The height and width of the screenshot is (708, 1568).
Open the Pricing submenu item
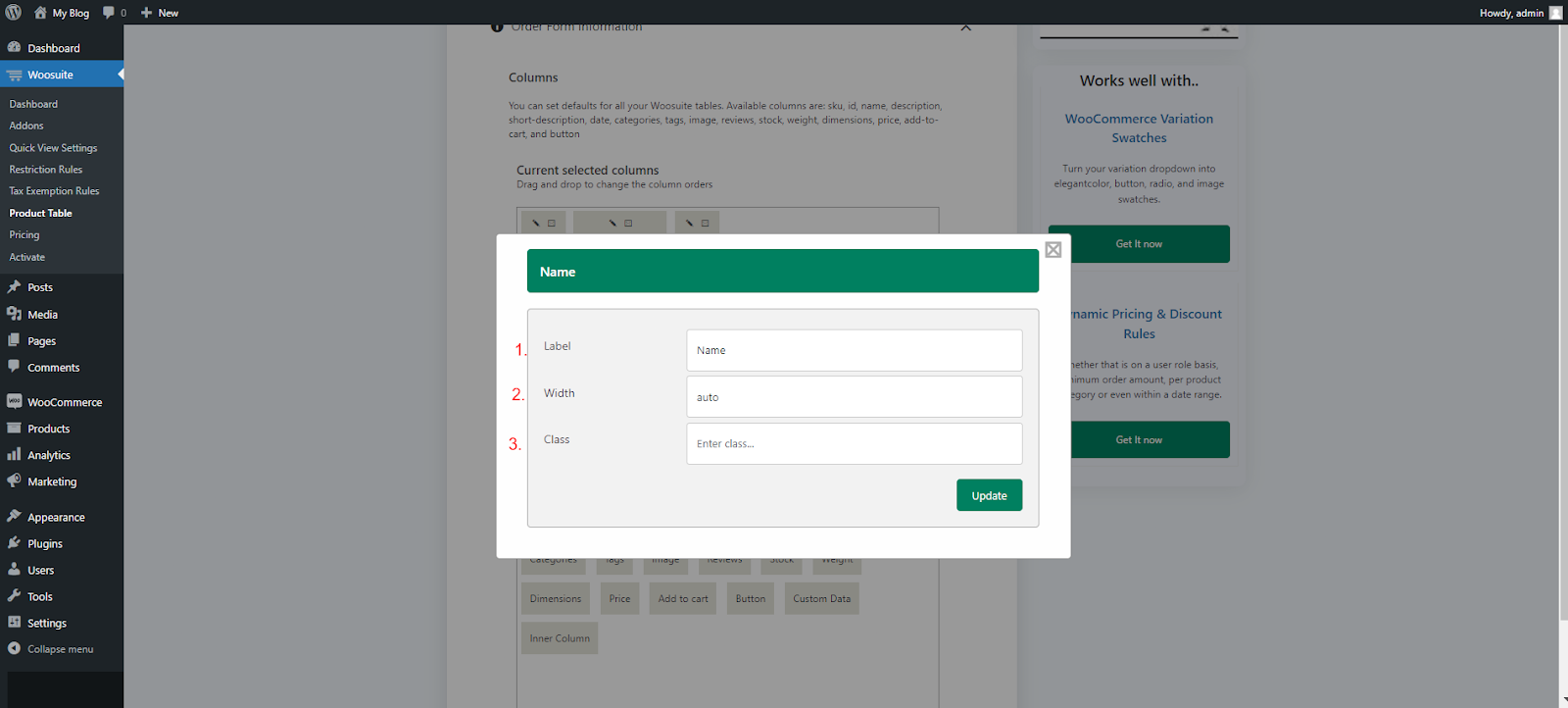(x=24, y=235)
